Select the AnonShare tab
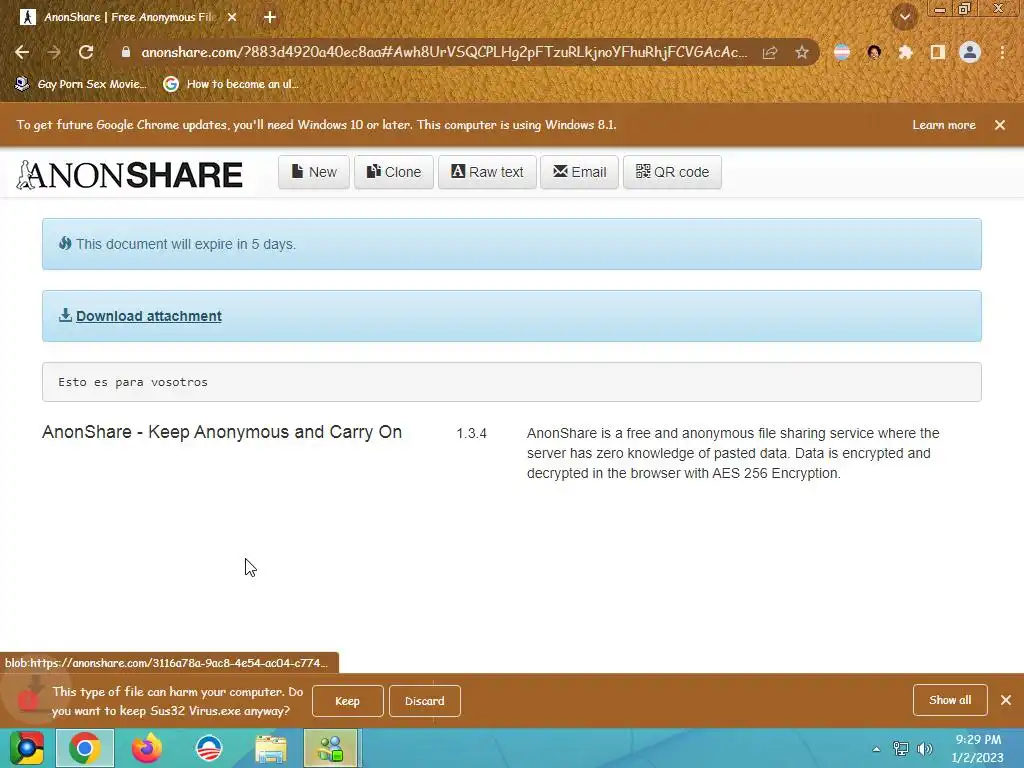The width and height of the screenshot is (1024, 768). click(129, 17)
